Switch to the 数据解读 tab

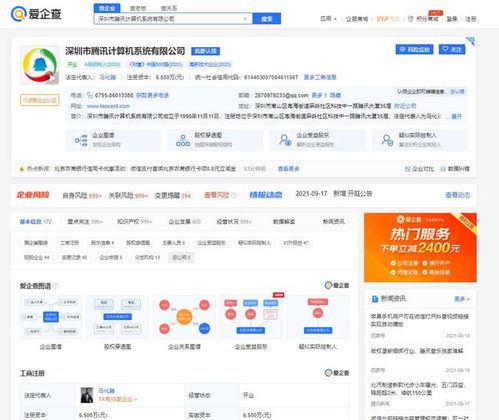pyautogui.click(x=284, y=222)
